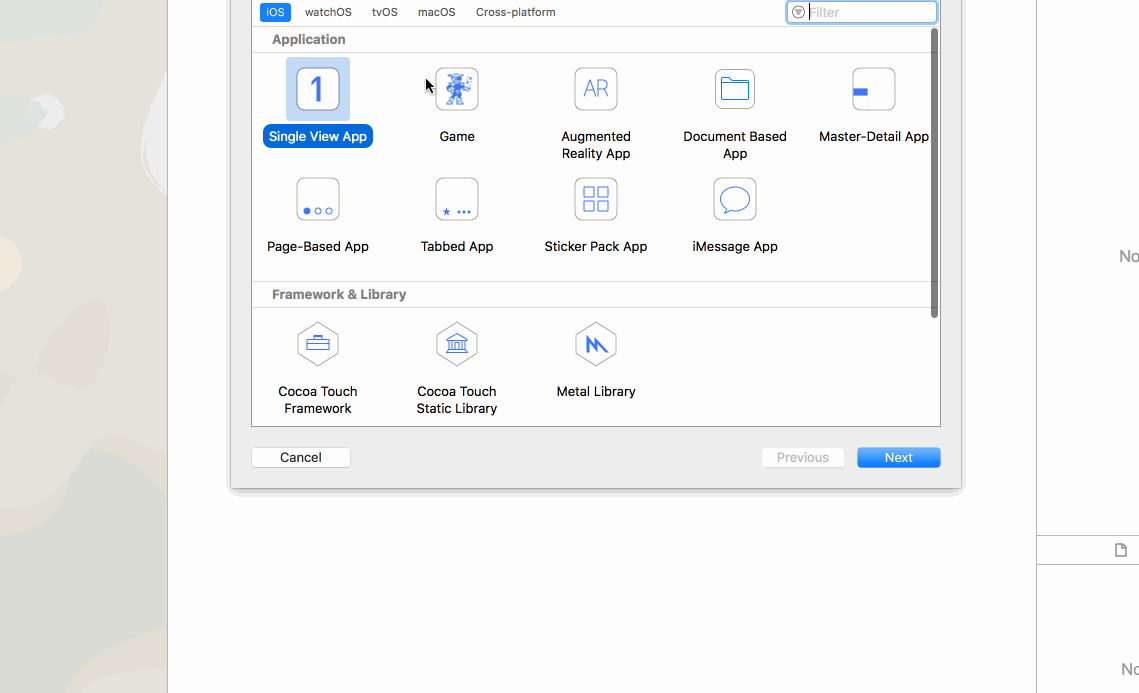This screenshot has height=693, width=1139.
Task: Choose the Cocoa Touch Framework toolbox icon
Action: pyautogui.click(x=317, y=344)
